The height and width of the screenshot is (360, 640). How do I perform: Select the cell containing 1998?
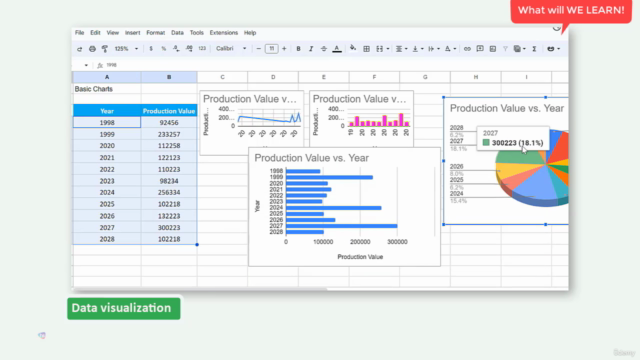pos(107,122)
